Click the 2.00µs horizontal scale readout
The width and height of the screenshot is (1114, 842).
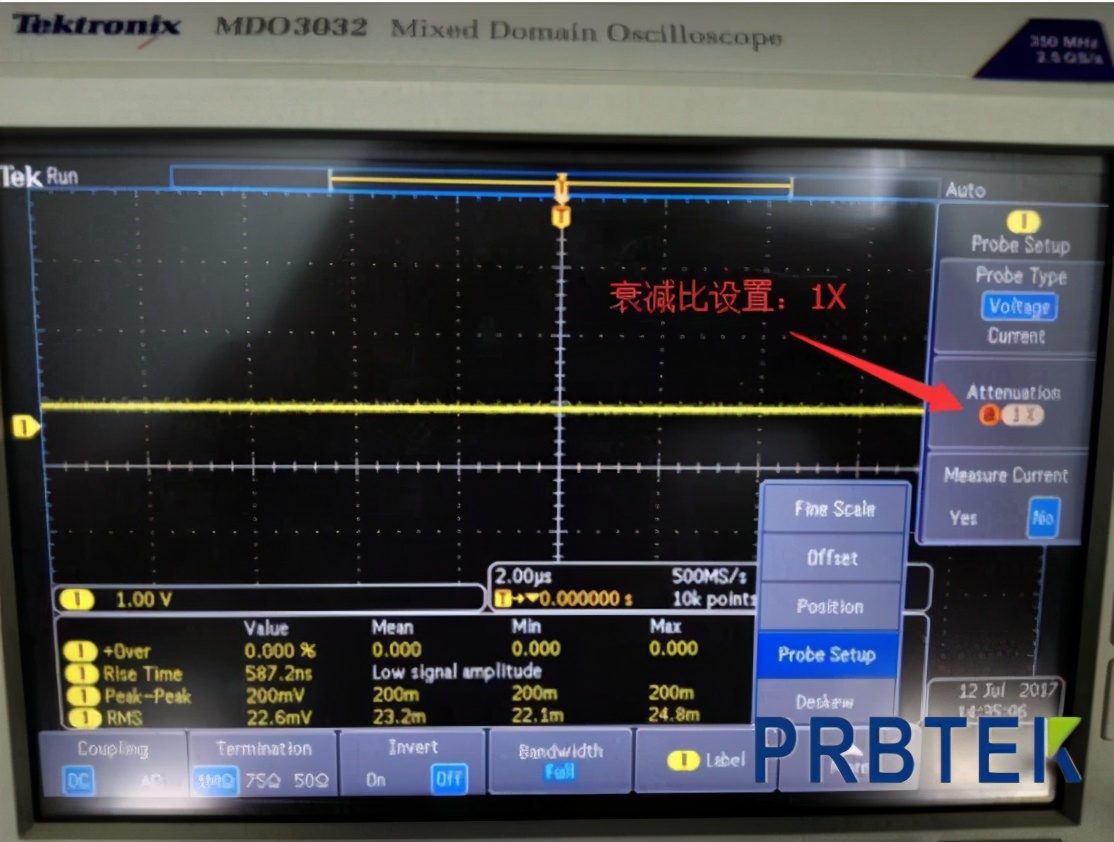tap(523, 576)
